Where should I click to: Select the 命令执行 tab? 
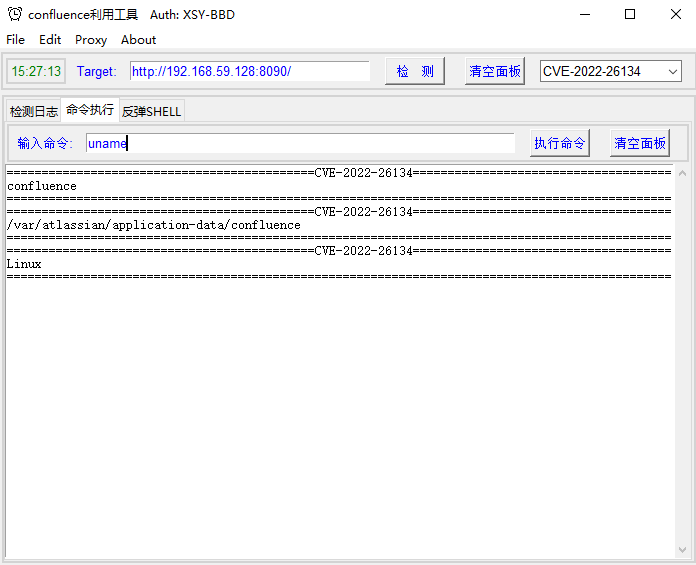90,110
